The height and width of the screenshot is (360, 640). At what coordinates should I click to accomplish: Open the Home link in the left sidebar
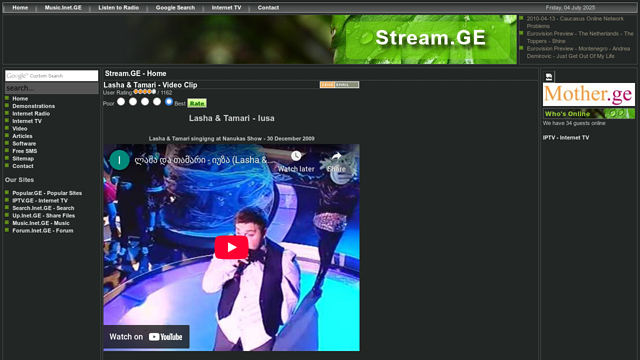[x=20, y=98]
